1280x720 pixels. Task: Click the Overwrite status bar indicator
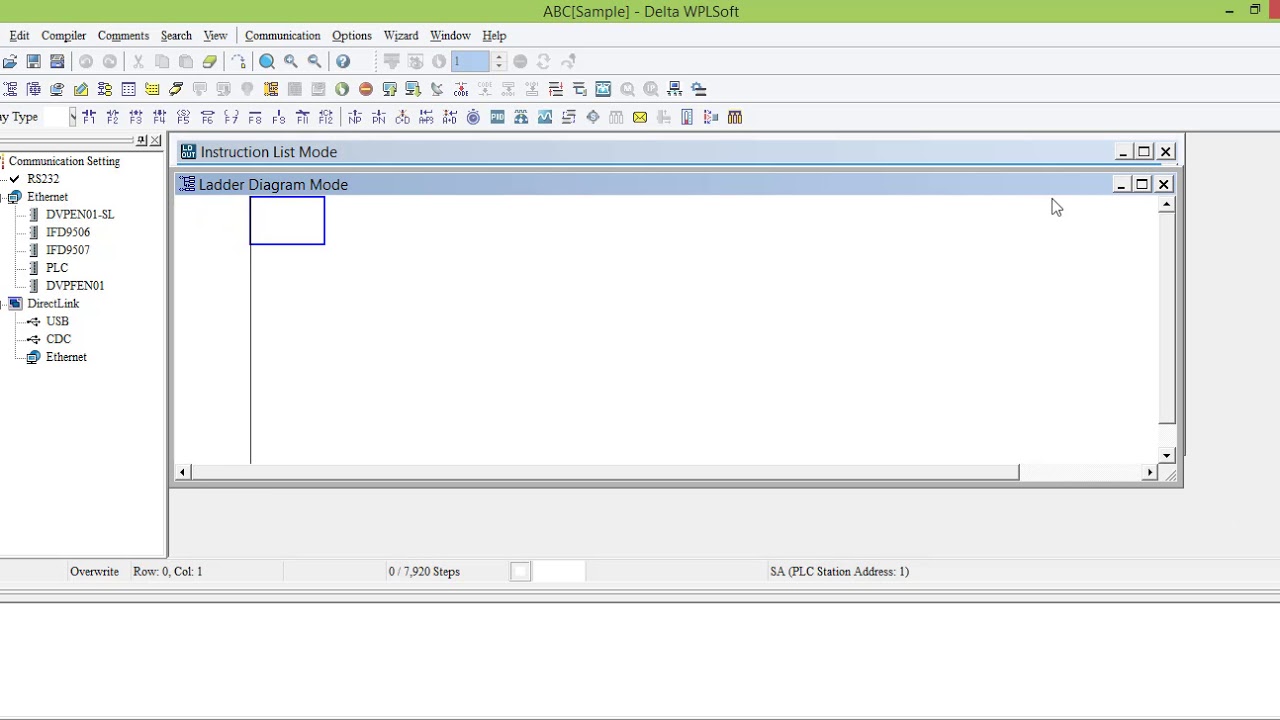(94, 572)
